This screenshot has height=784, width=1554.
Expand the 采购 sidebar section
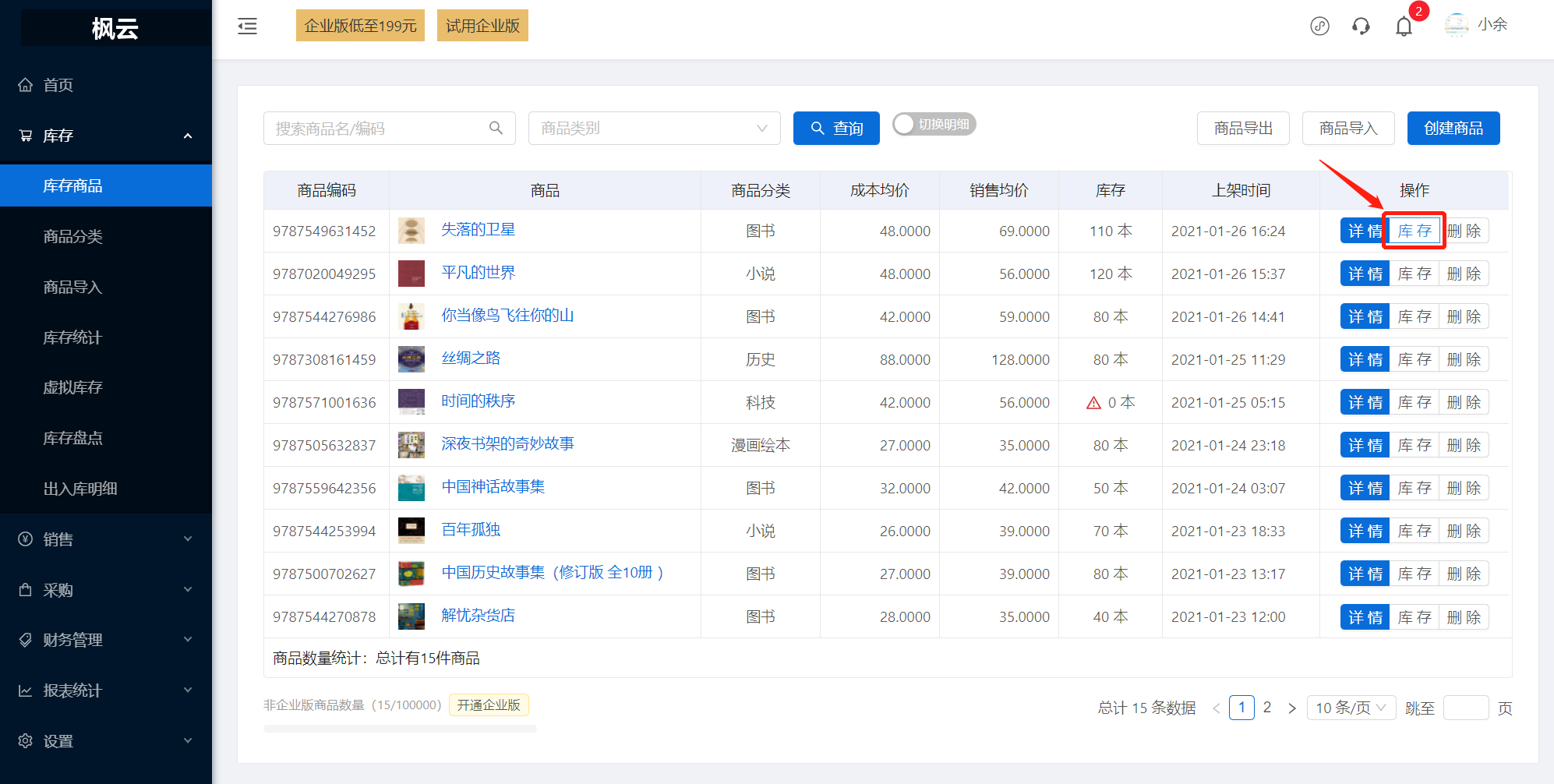tap(106, 590)
